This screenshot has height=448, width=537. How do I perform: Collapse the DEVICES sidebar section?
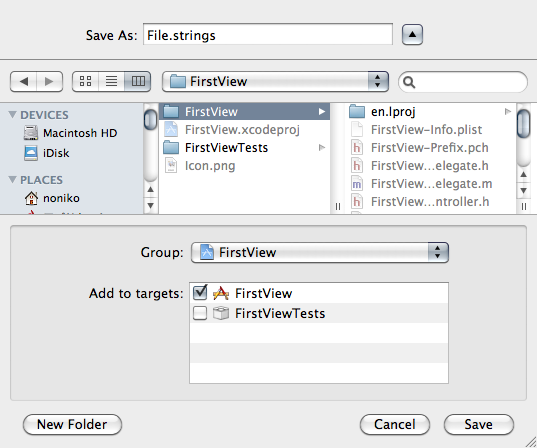coord(12,114)
